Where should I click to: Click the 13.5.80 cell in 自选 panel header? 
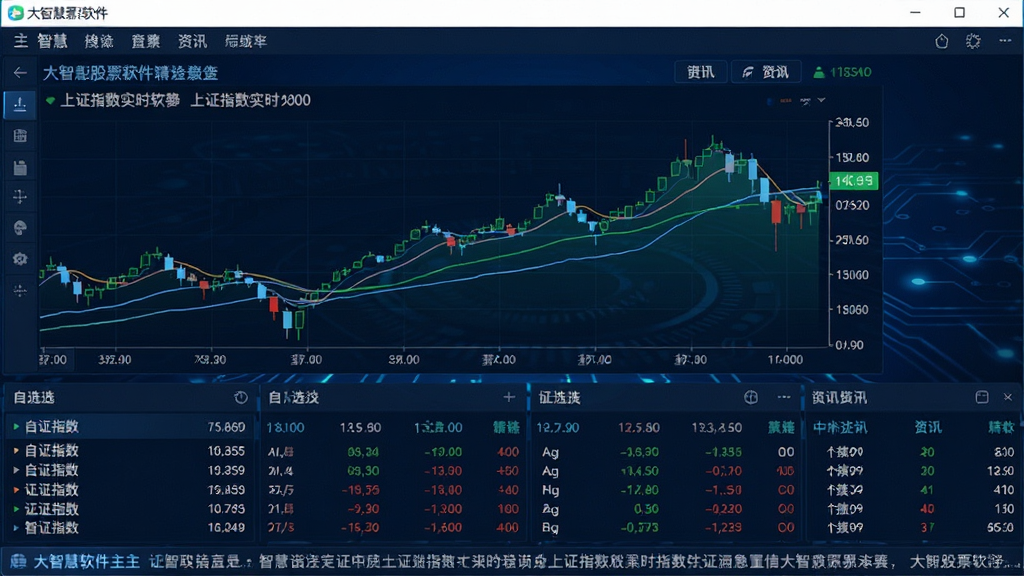360,428
